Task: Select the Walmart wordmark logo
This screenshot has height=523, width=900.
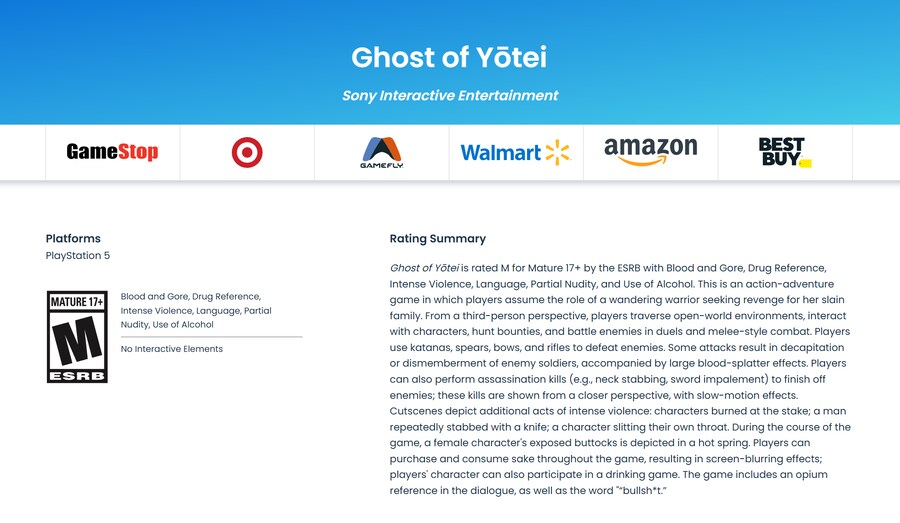Action: pos(501,153)
